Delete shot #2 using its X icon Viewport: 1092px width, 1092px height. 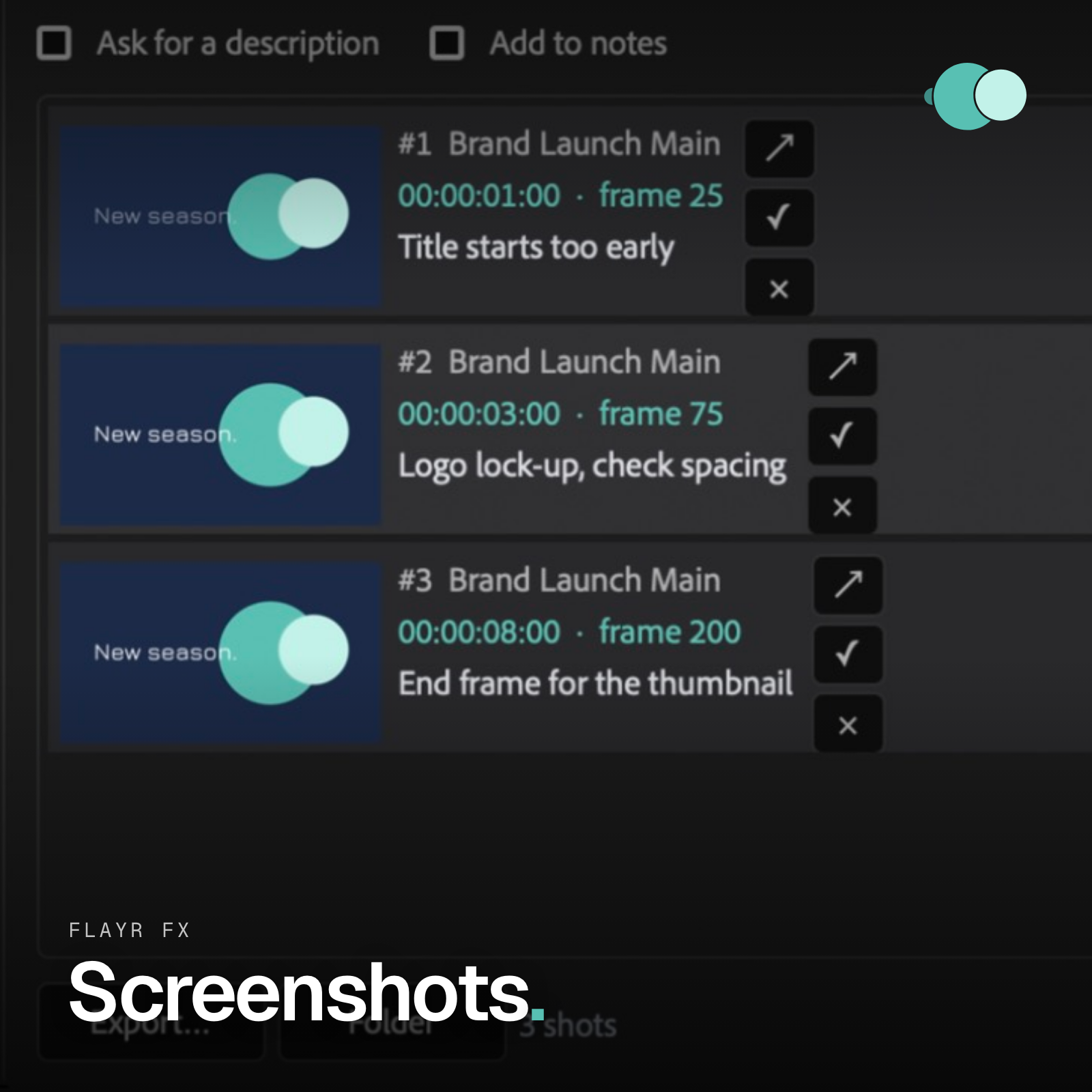[x=843, y=506]
